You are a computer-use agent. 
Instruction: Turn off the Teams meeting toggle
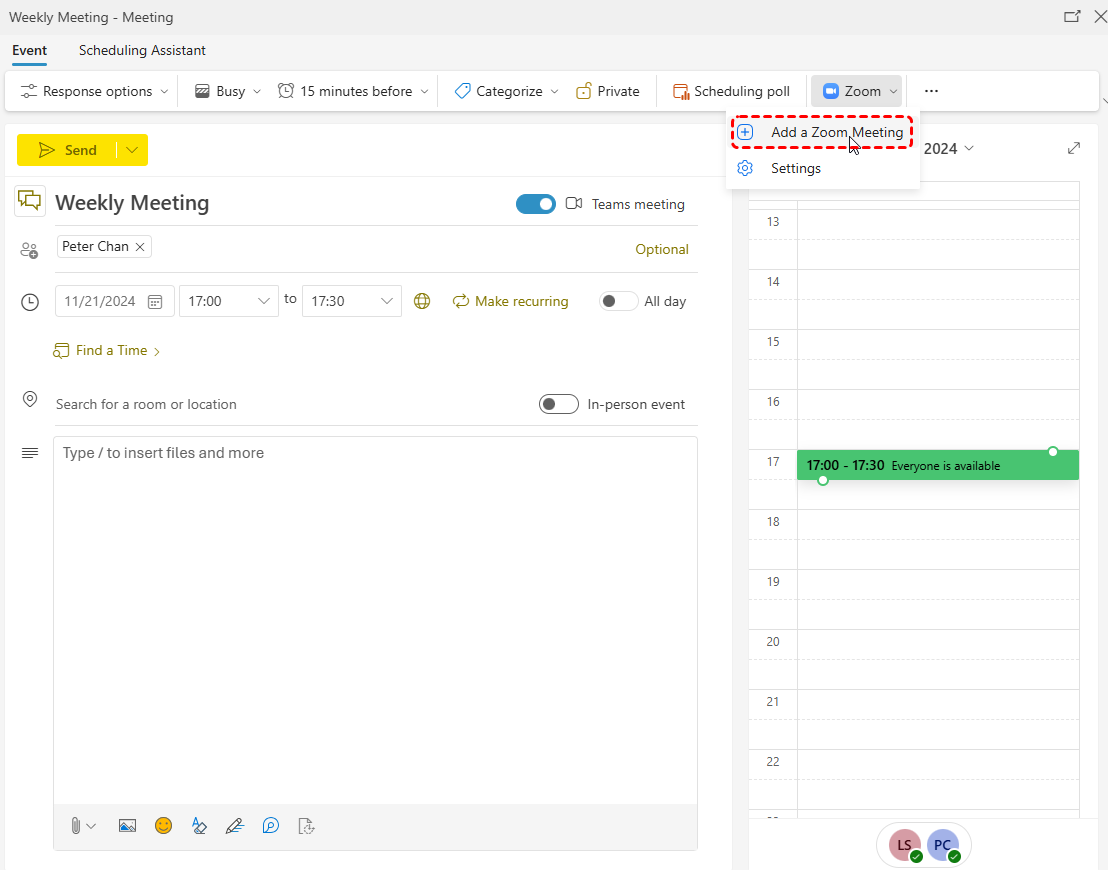click(536, 204)
